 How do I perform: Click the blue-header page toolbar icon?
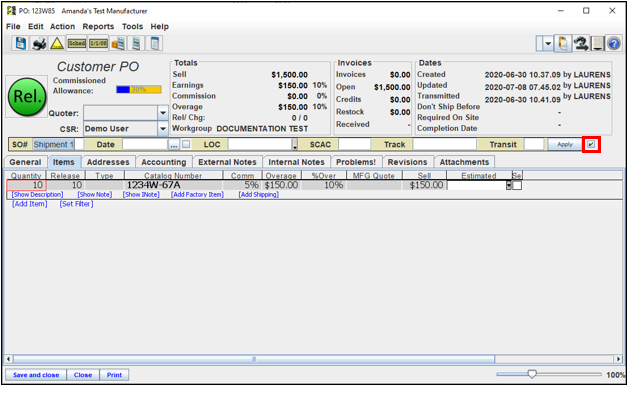(x=155, y=43)
